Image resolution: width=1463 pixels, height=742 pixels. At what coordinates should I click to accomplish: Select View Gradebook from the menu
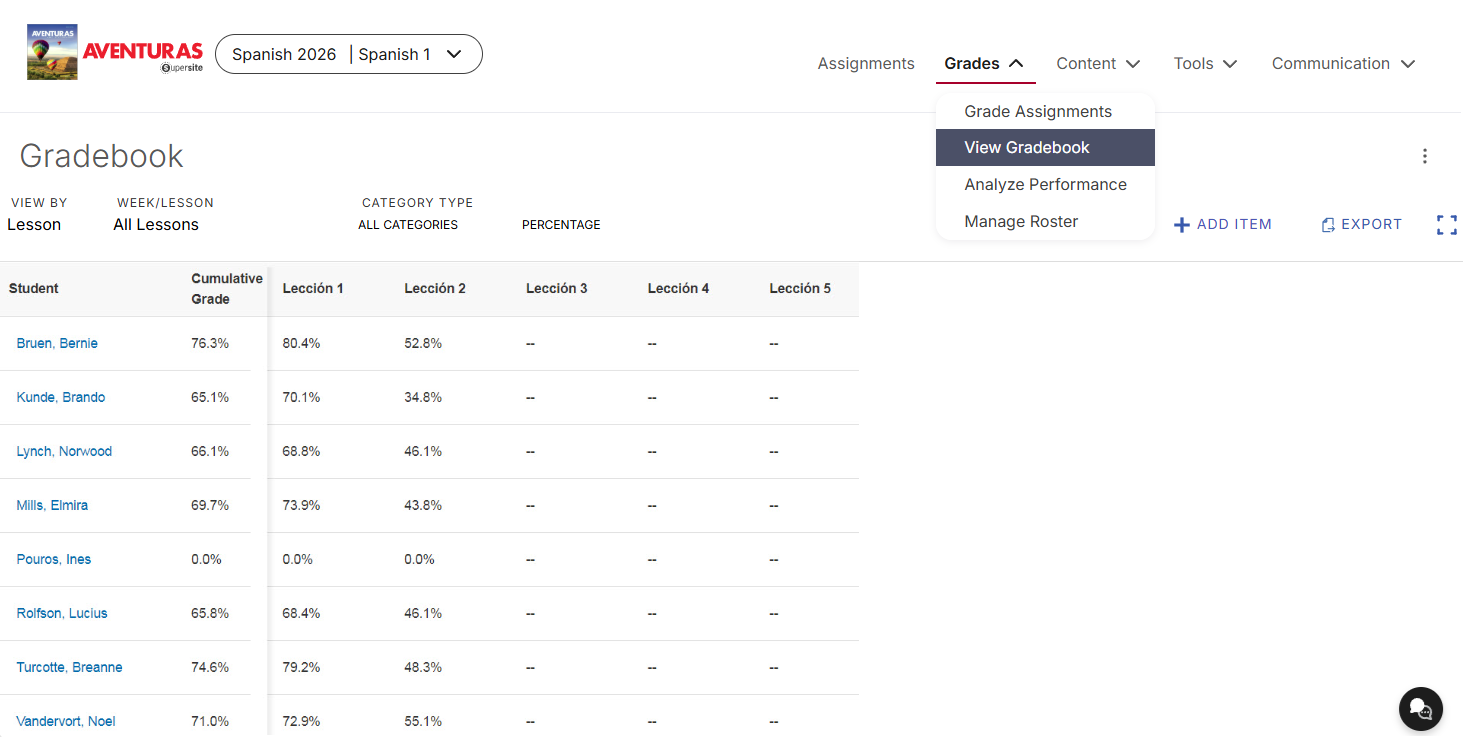pyautogui.click(x=1045, y=147)
